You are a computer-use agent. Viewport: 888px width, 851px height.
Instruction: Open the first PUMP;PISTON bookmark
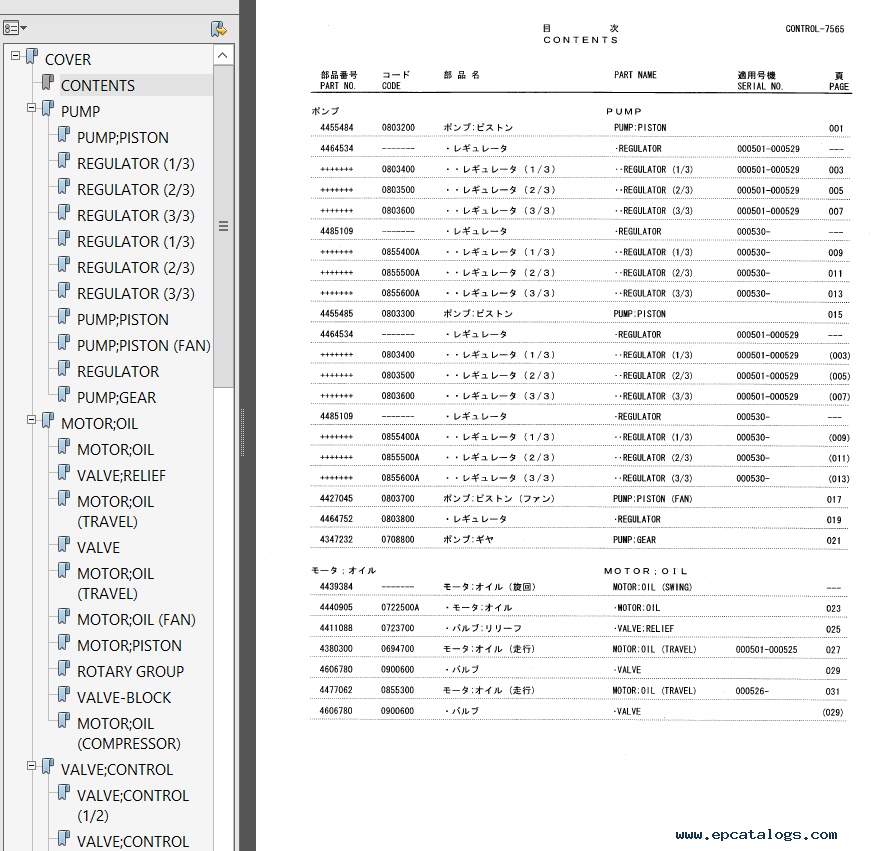[122, 138]
